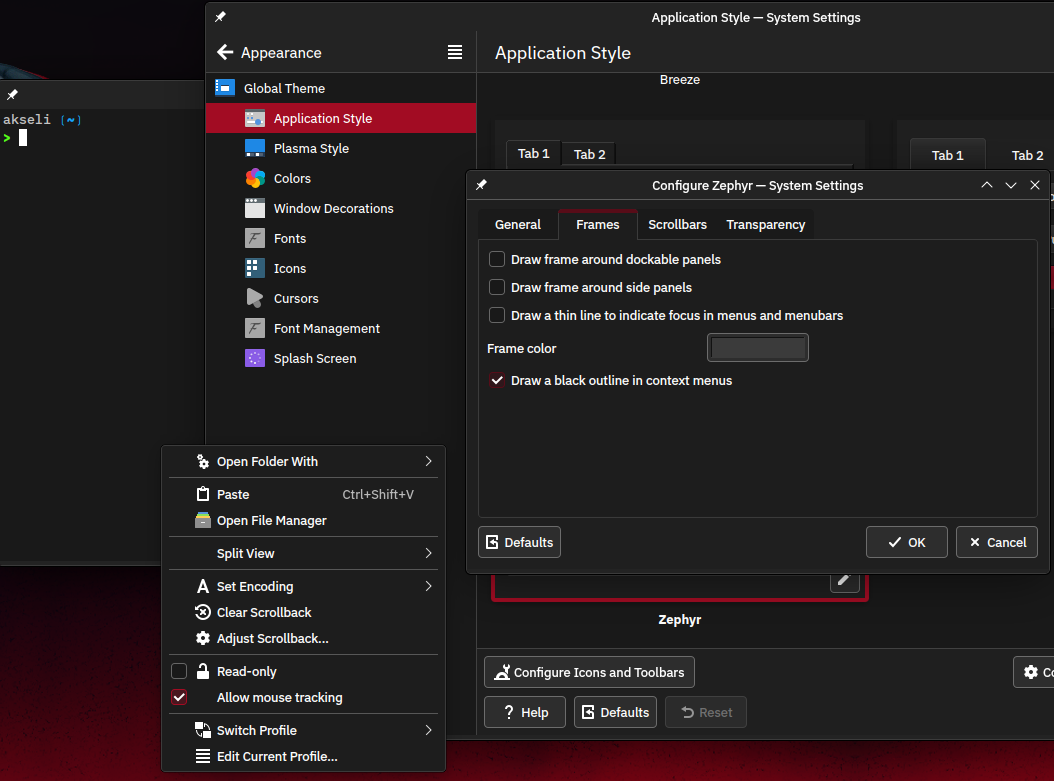
Task: Select the Zephyr style label
Action: click(x=680, y=620)
